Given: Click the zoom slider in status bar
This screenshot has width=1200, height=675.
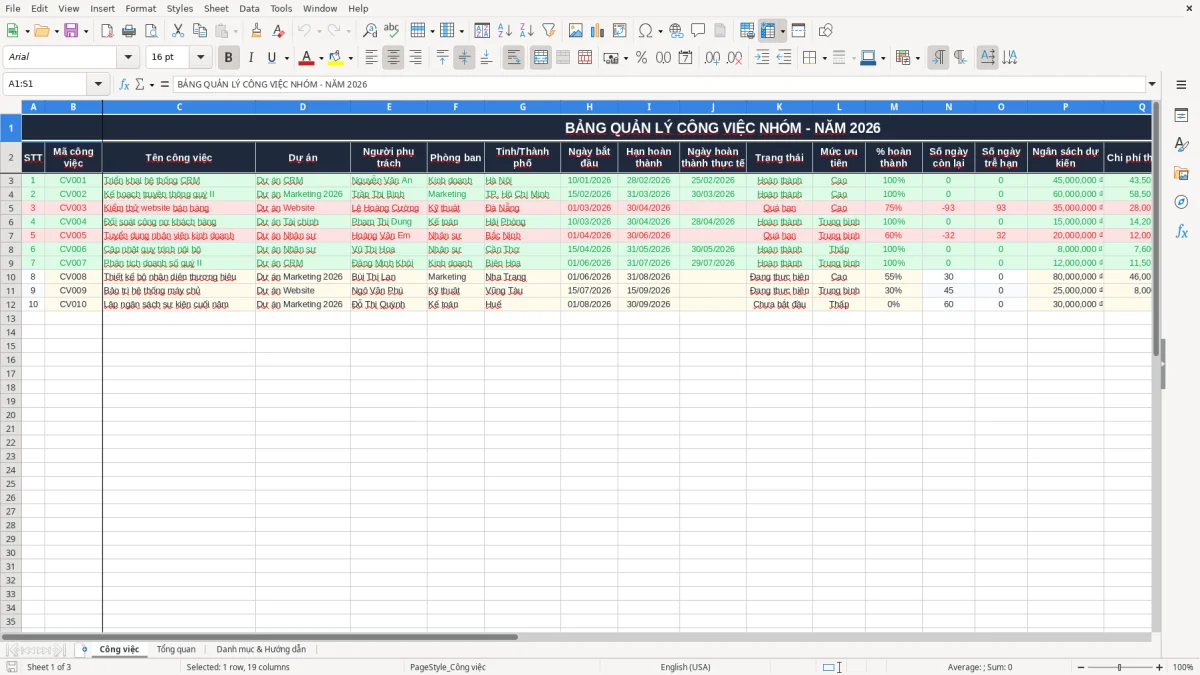Looking at the screenshot, I should (x=1120, y=667).
